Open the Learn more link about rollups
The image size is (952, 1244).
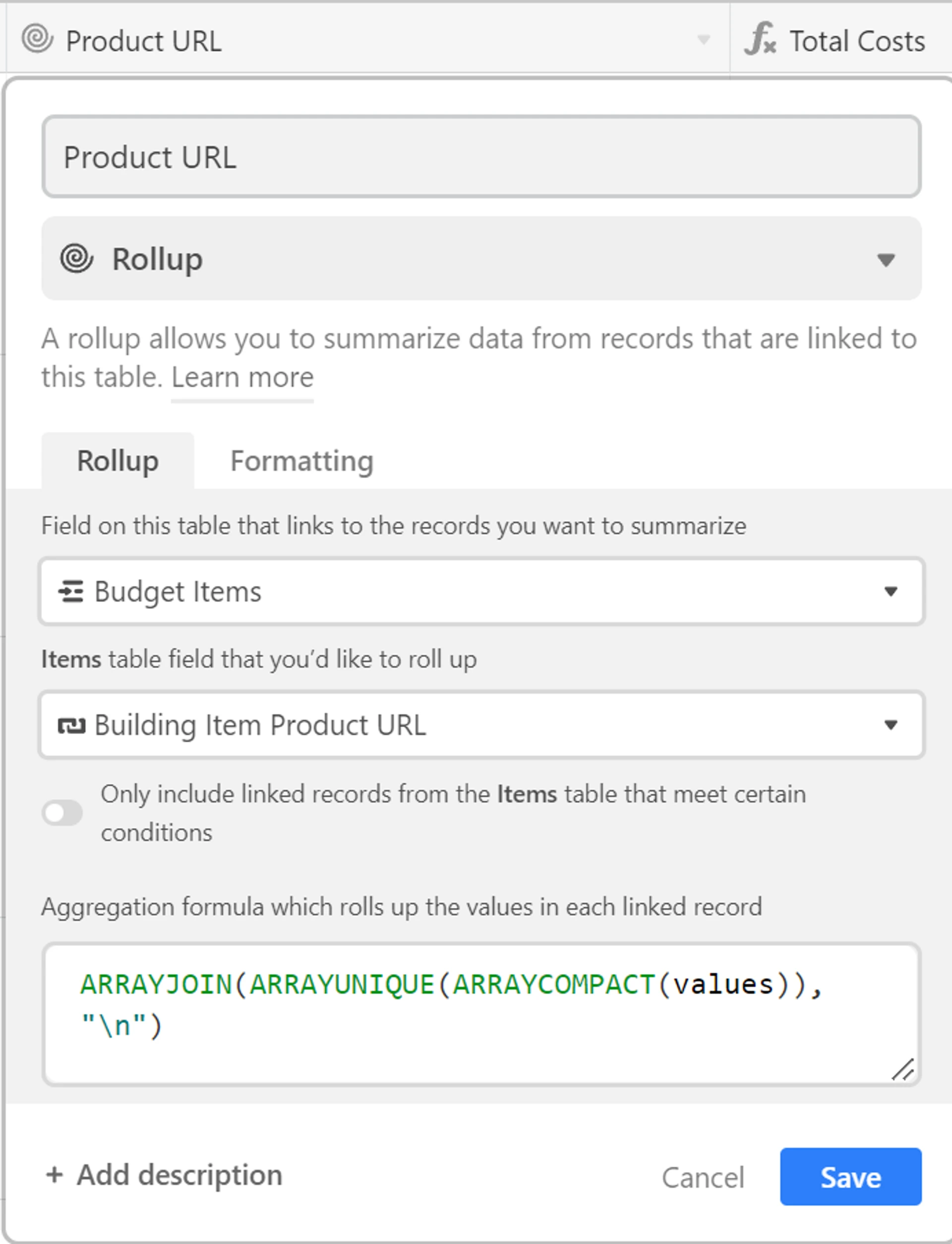pyautogui.click(x=242, y=377)
